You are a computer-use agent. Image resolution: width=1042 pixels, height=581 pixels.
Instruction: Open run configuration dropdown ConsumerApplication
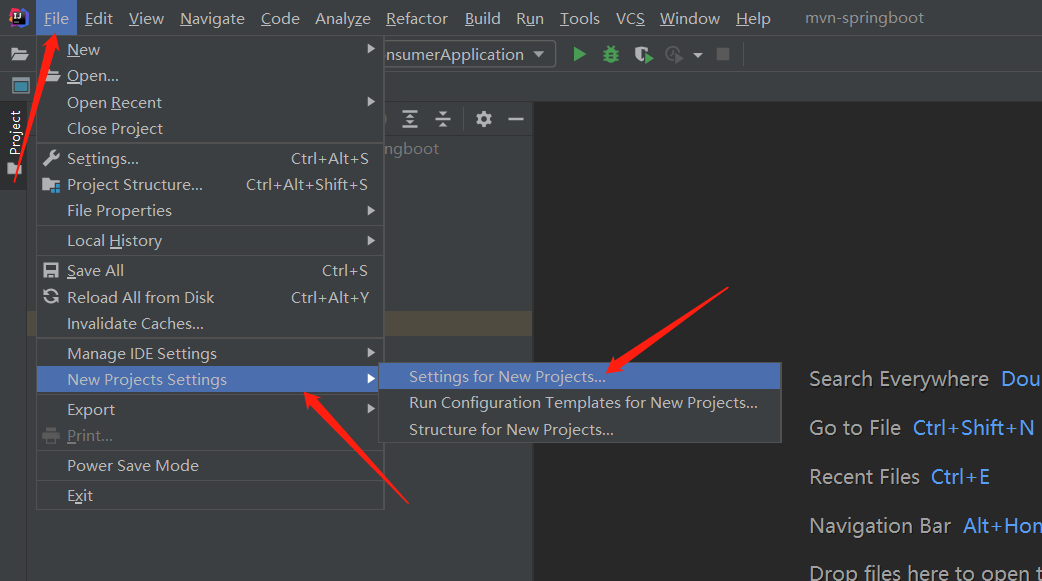tap(469, 55)
